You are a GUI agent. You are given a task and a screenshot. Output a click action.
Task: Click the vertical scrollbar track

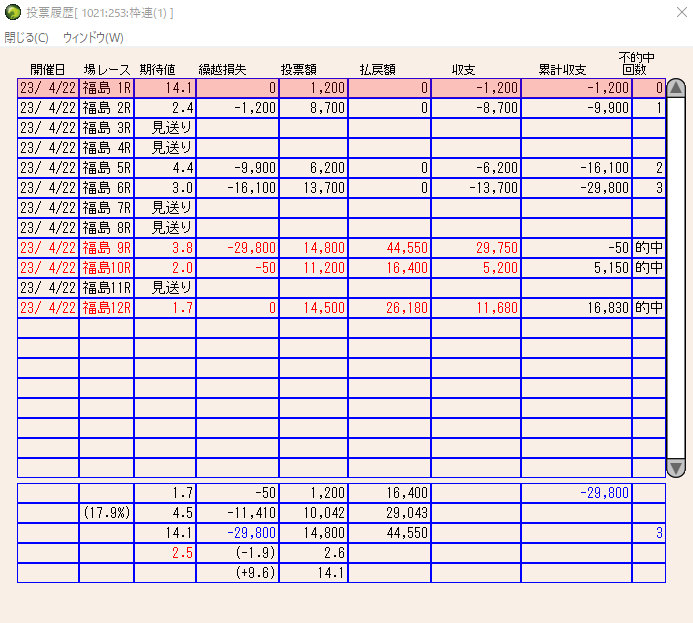coord(676,278)
